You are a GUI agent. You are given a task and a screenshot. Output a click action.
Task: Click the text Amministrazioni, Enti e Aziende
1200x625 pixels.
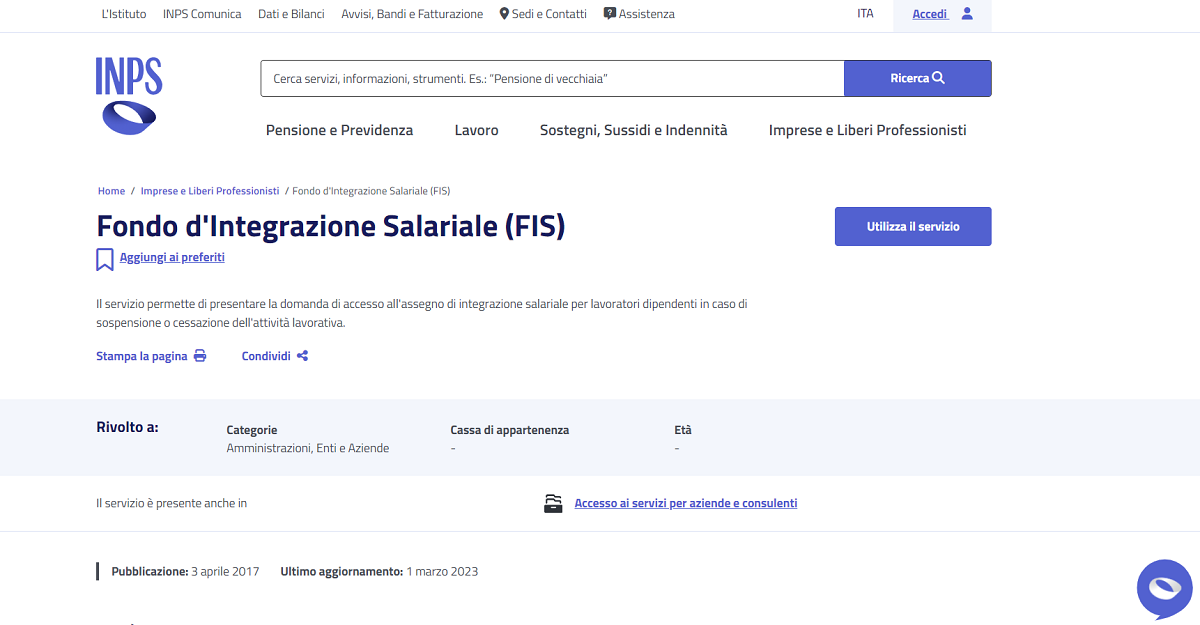click(308, 448)
